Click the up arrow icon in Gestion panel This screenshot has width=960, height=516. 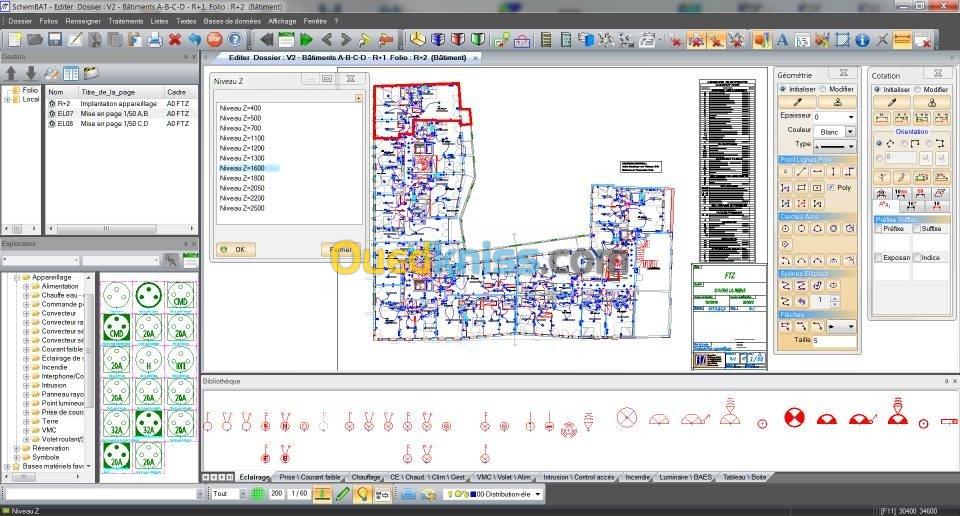click(11, 73)
